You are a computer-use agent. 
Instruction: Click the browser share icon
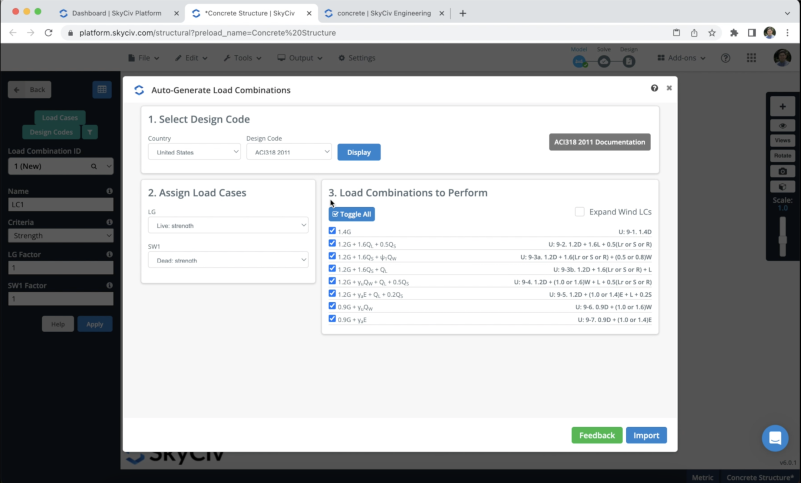point(694,33)
